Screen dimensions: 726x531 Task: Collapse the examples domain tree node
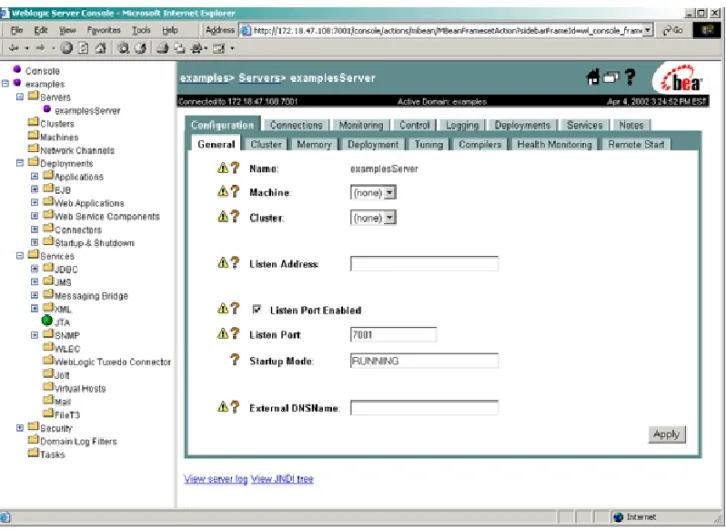(5, 84)
